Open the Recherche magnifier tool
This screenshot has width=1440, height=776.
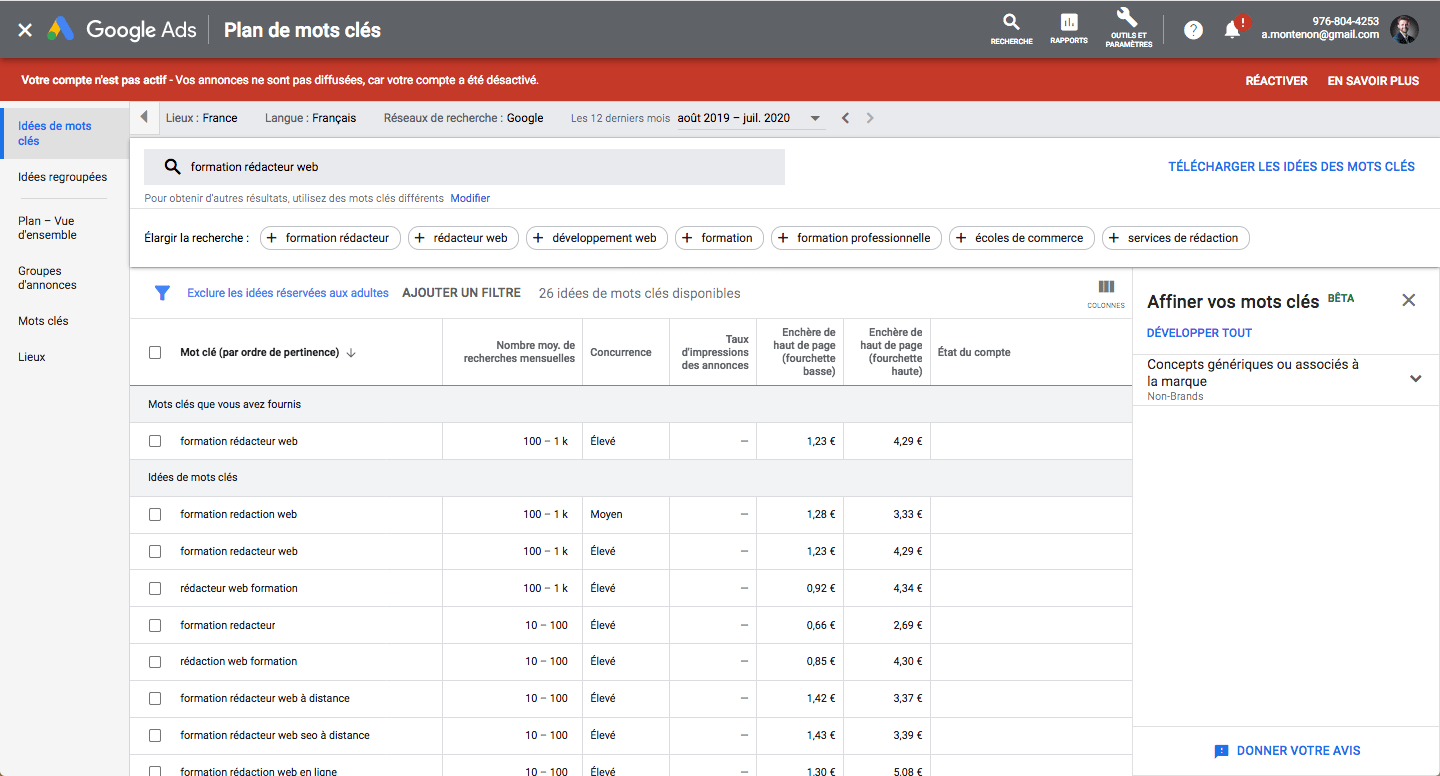point(1011,29)
